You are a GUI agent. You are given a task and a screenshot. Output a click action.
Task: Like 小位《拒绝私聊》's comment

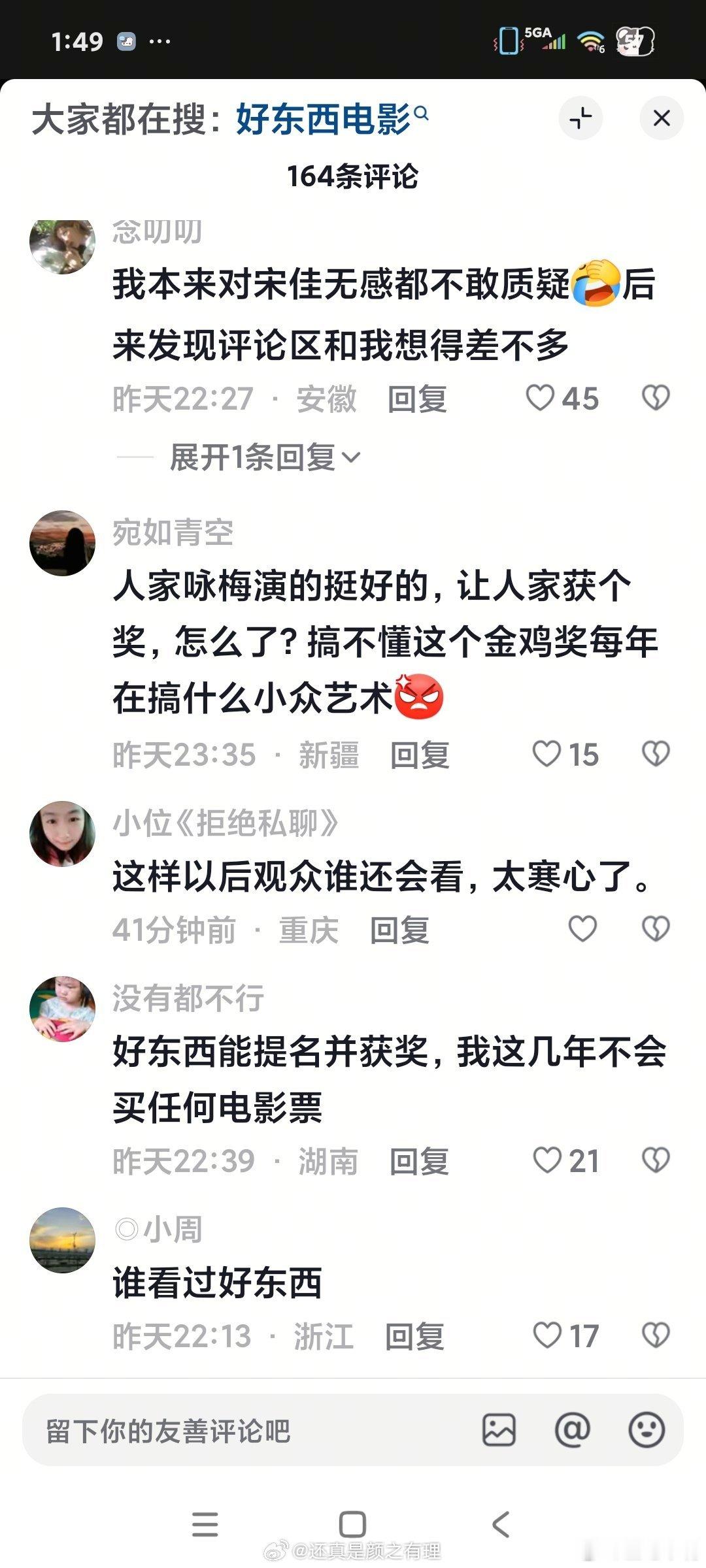(x=582, y=928)
